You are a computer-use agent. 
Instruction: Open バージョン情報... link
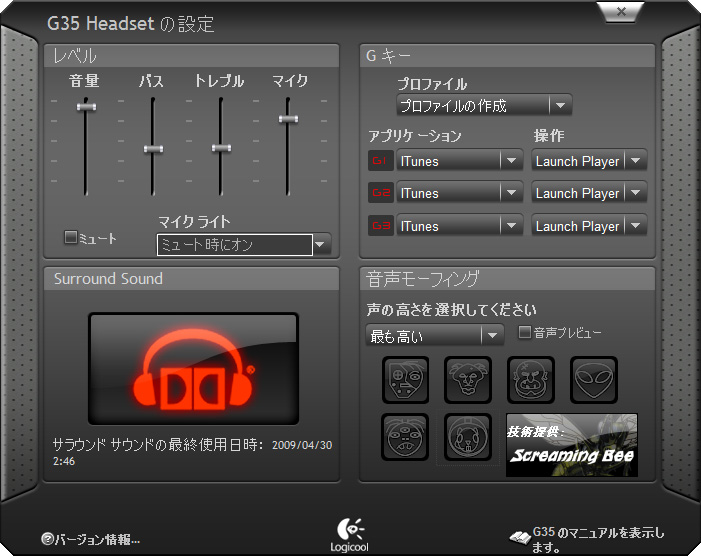(97, 539)
